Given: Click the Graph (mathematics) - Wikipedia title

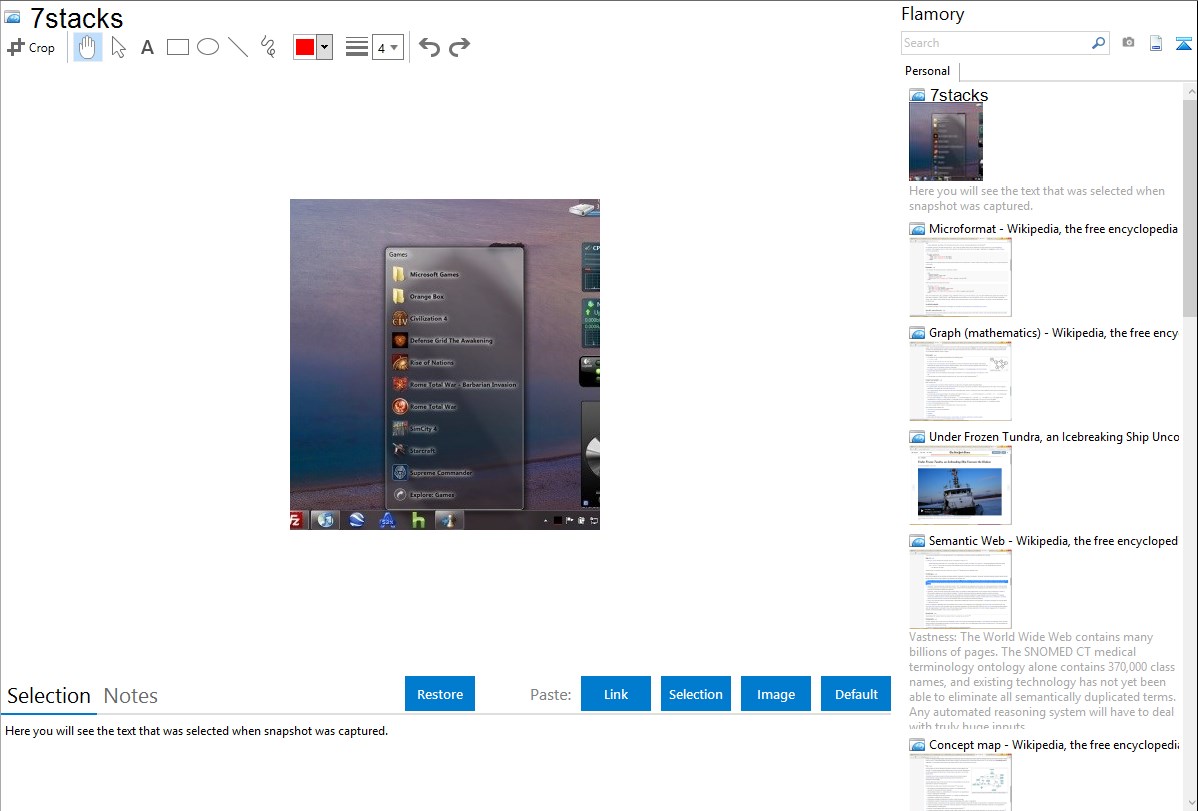Looking at the screenshot, I should point(1053,333).
